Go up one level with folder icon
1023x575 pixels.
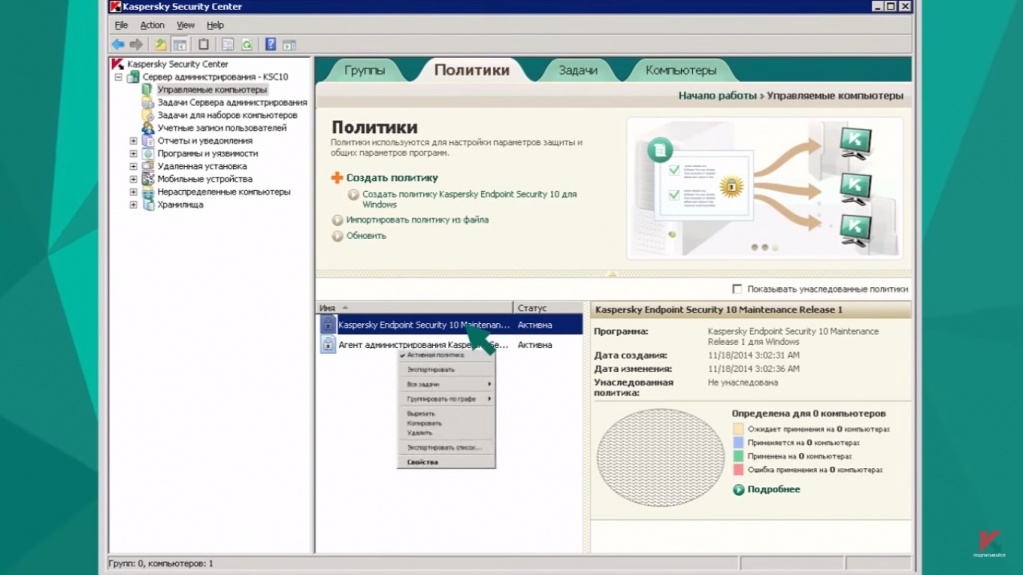[x=160, y=44]
